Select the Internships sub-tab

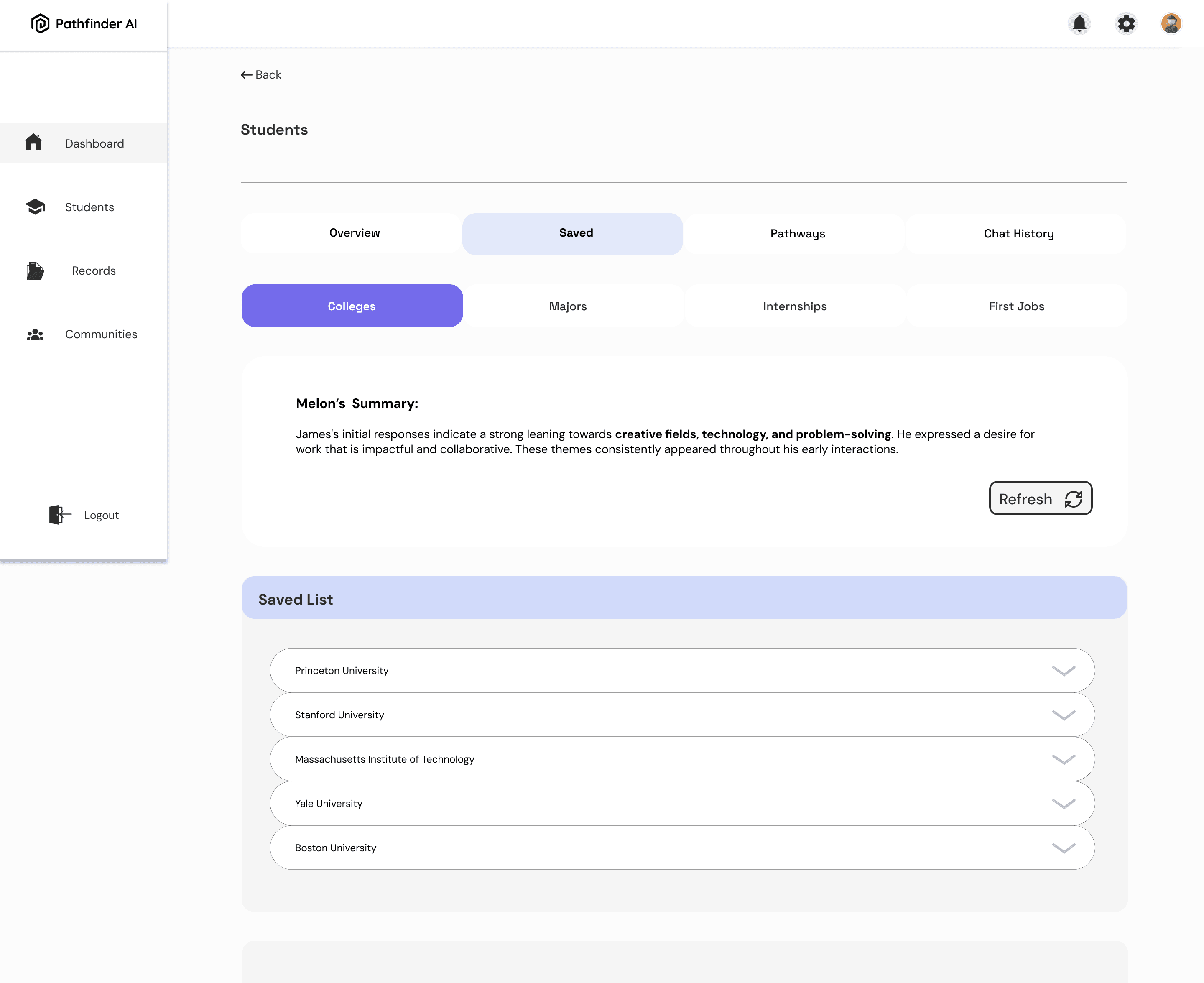point(794,306)
